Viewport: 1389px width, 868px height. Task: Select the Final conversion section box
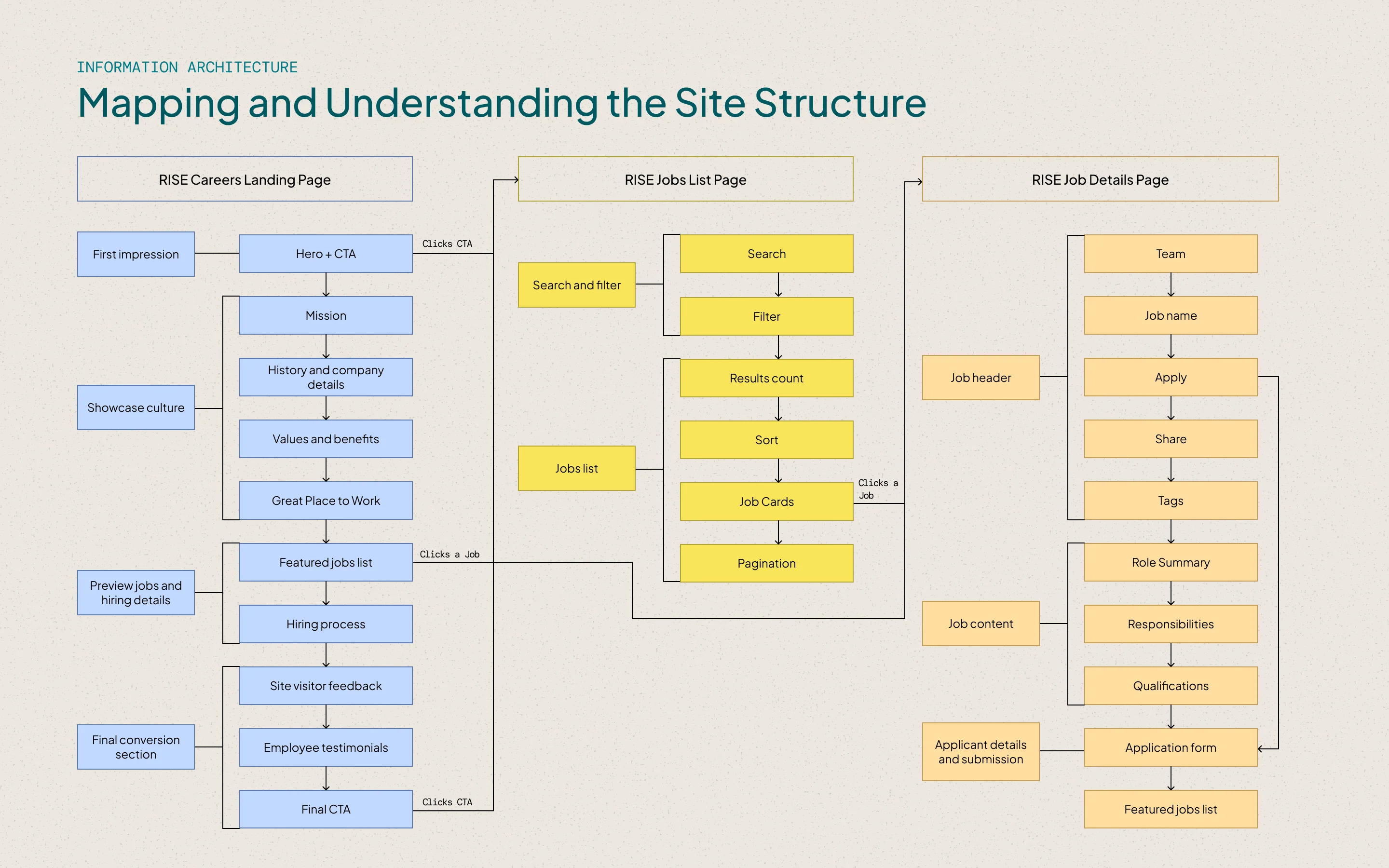[x=136, y=747]
